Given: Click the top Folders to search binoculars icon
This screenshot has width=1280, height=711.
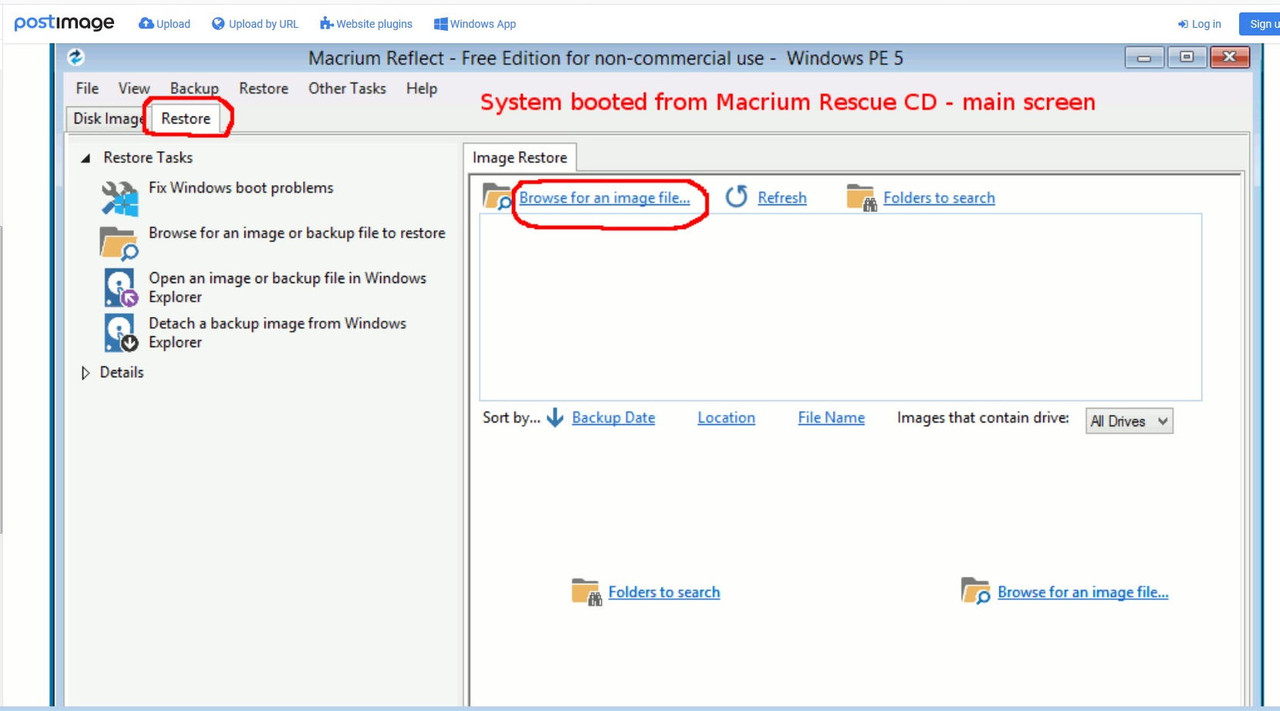Looking at the screenshot, I should point(861,198).
